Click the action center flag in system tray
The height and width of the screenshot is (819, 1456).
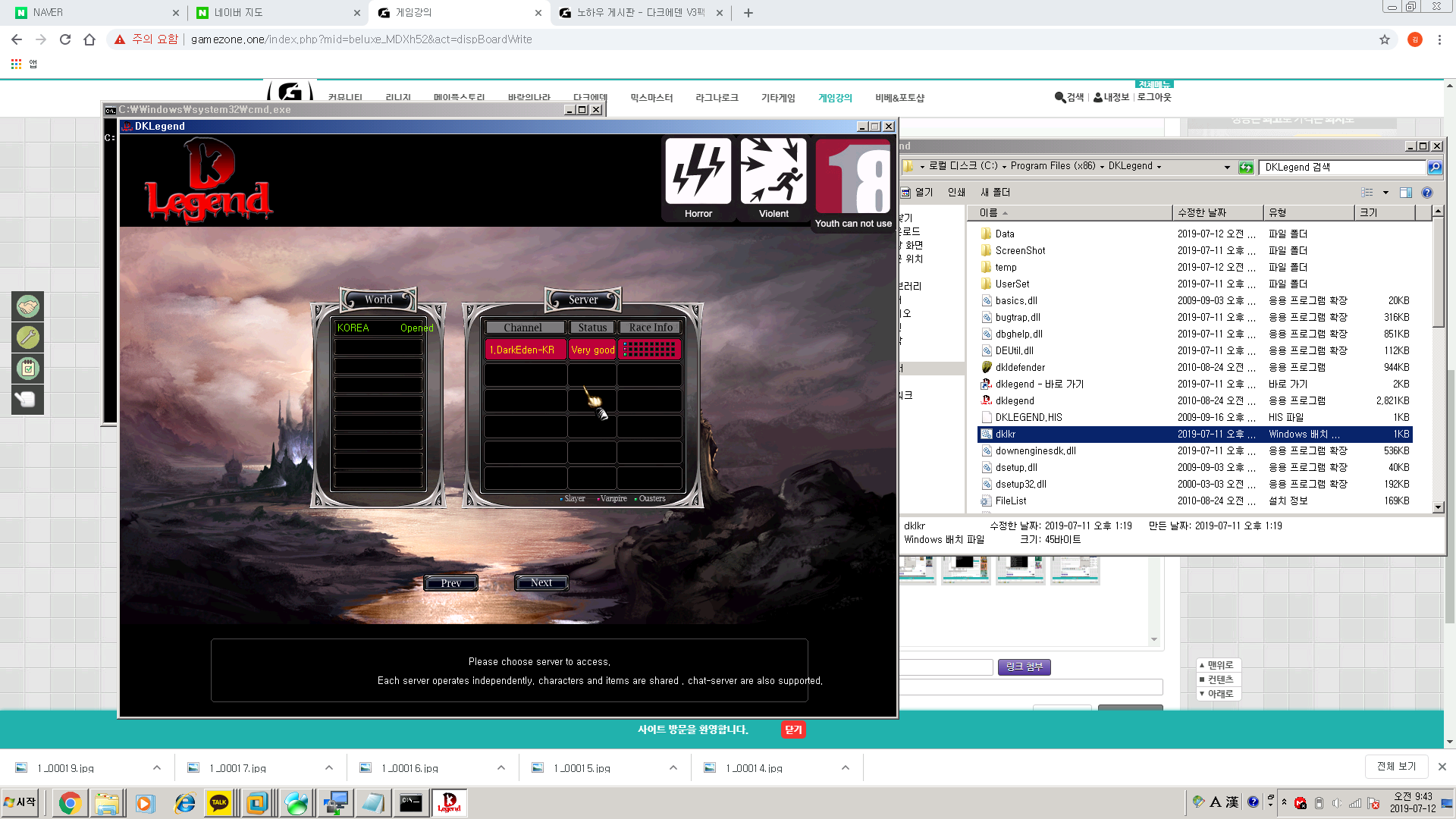(1373, 803)
